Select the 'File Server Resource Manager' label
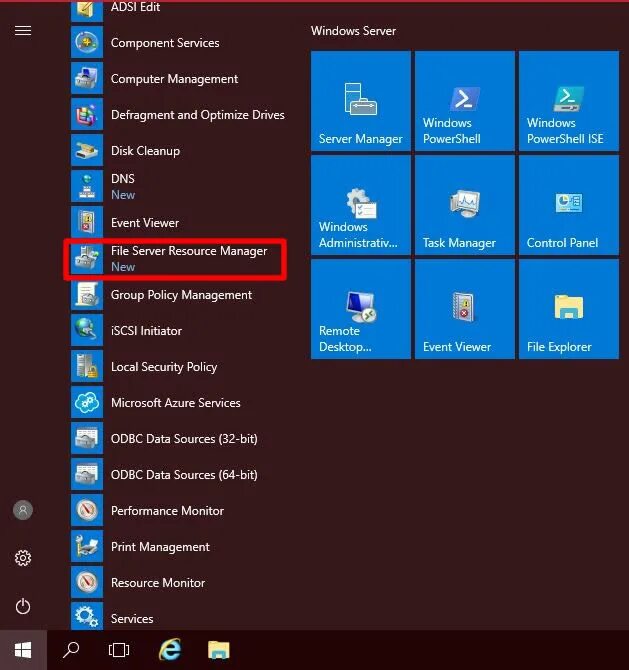629x670 pixels. (189, 251)
